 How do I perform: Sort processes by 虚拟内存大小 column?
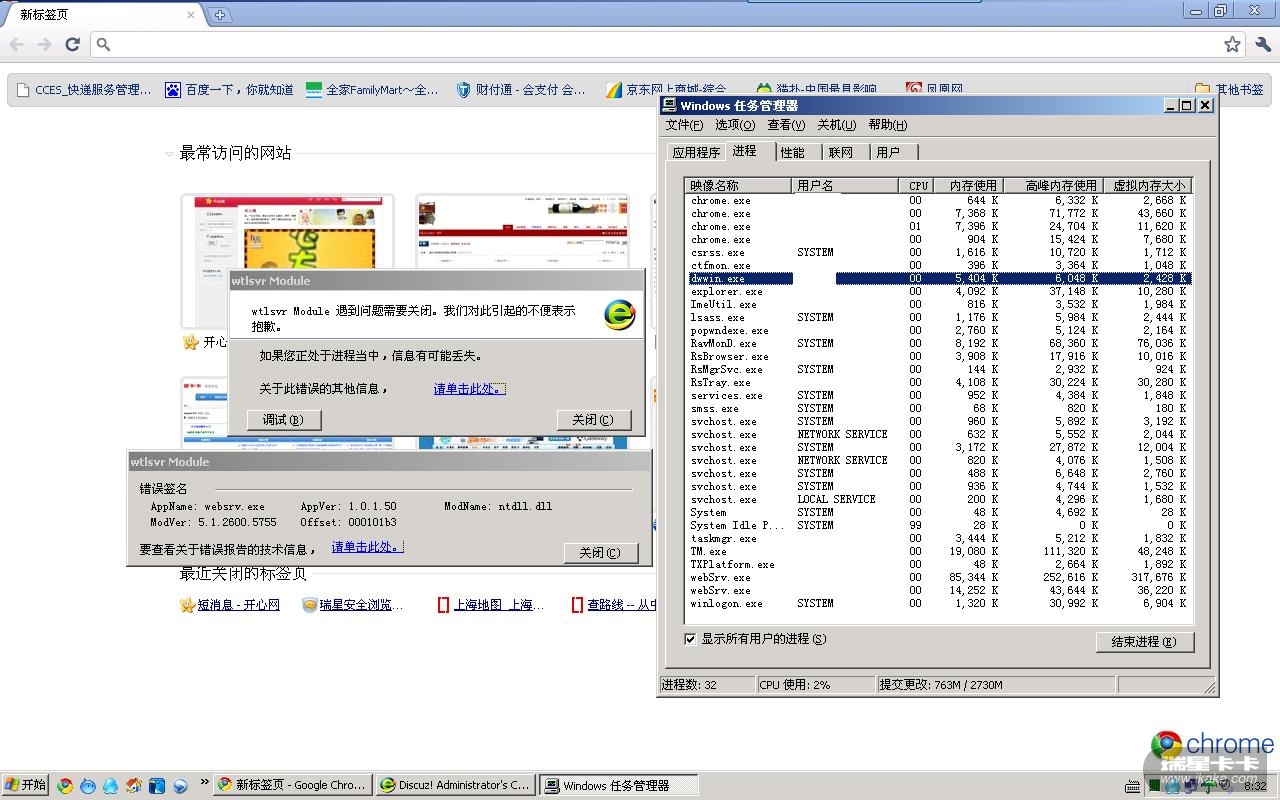click(x=1148, y=185)
